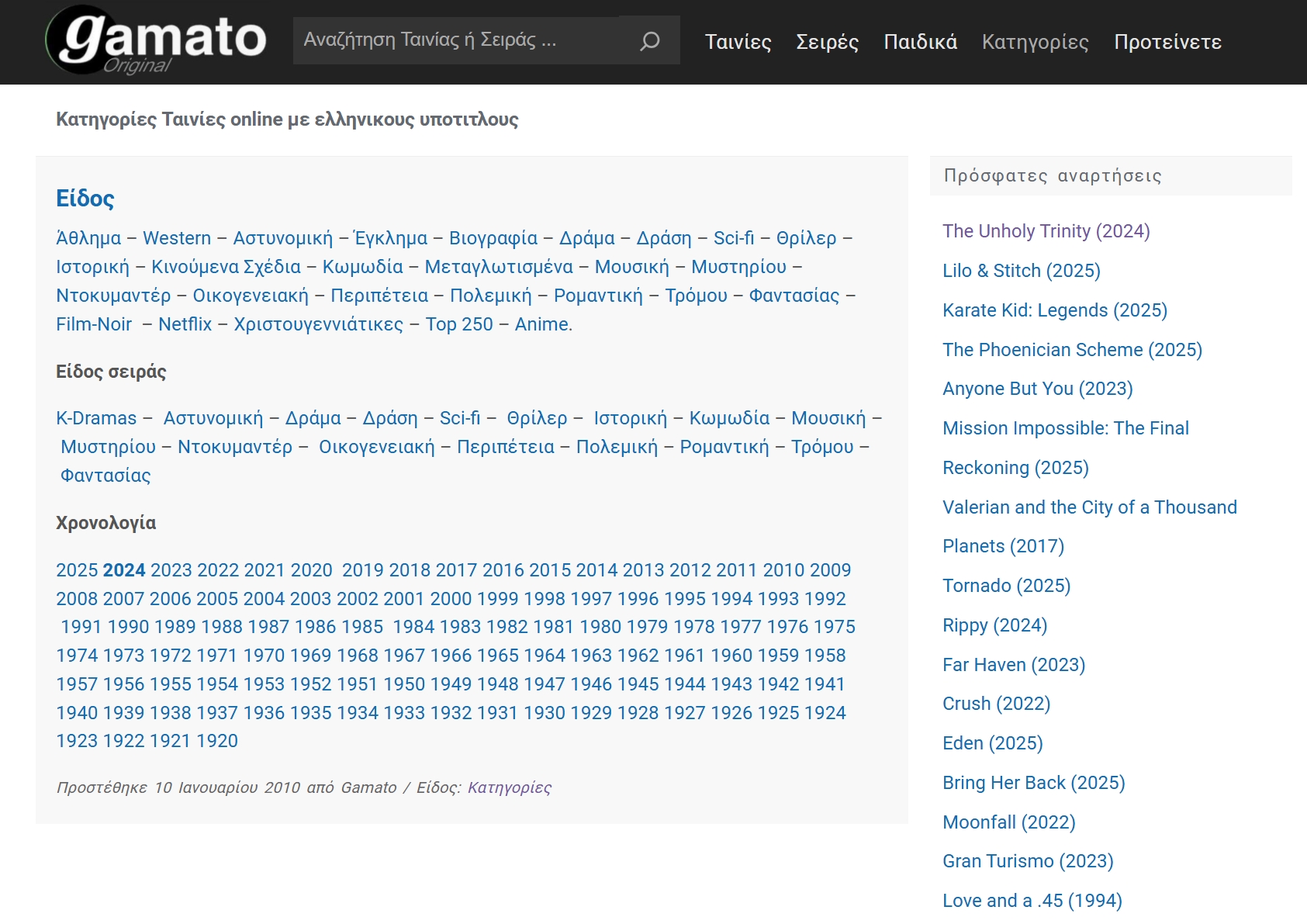Open Lilo & Stitch (2025) from recent posts
The height and width of the screenshot is (924, 1307).
point(1021,271)
